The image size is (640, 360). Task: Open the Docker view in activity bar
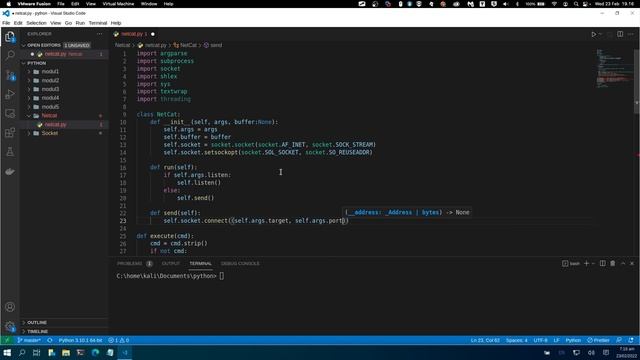click(10, 171)
